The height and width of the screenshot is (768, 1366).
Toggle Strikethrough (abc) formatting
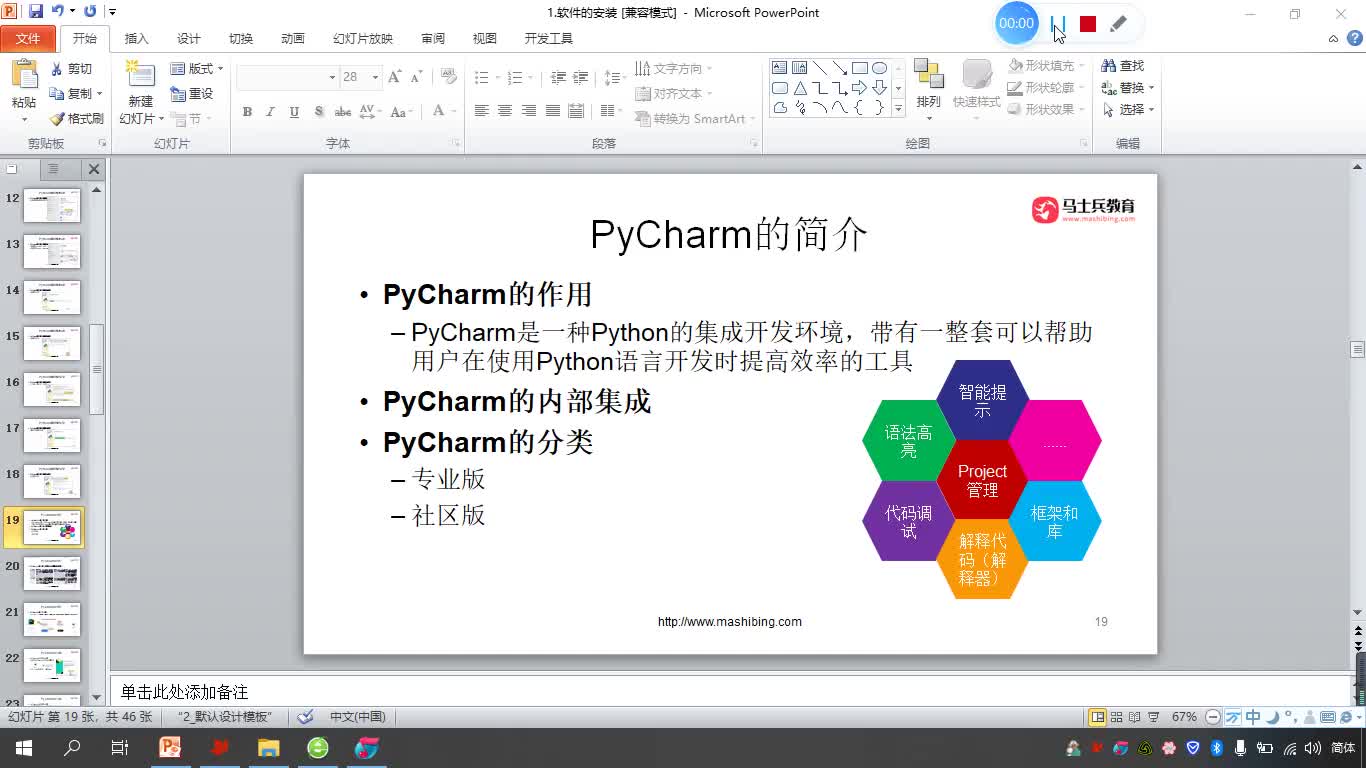(x=343, y=112)
